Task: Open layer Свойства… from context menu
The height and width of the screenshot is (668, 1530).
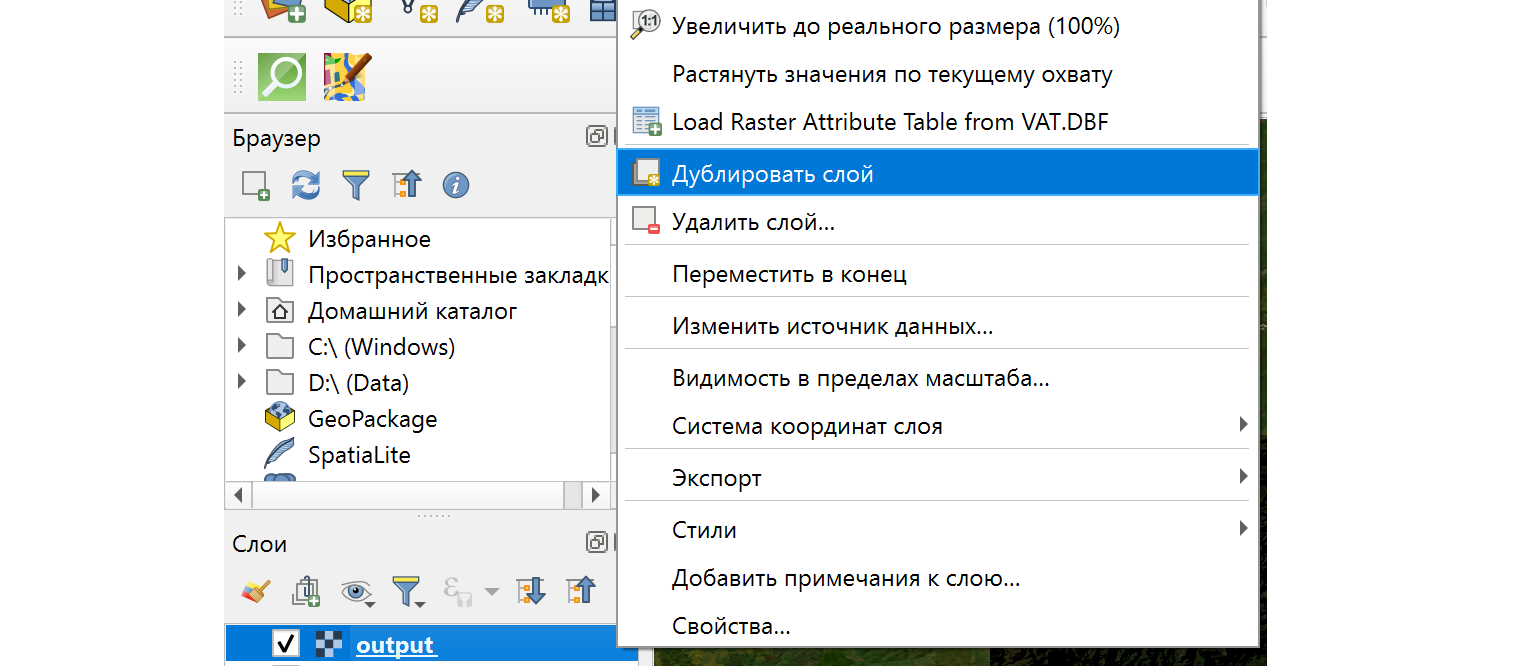Action: (938, 626)
